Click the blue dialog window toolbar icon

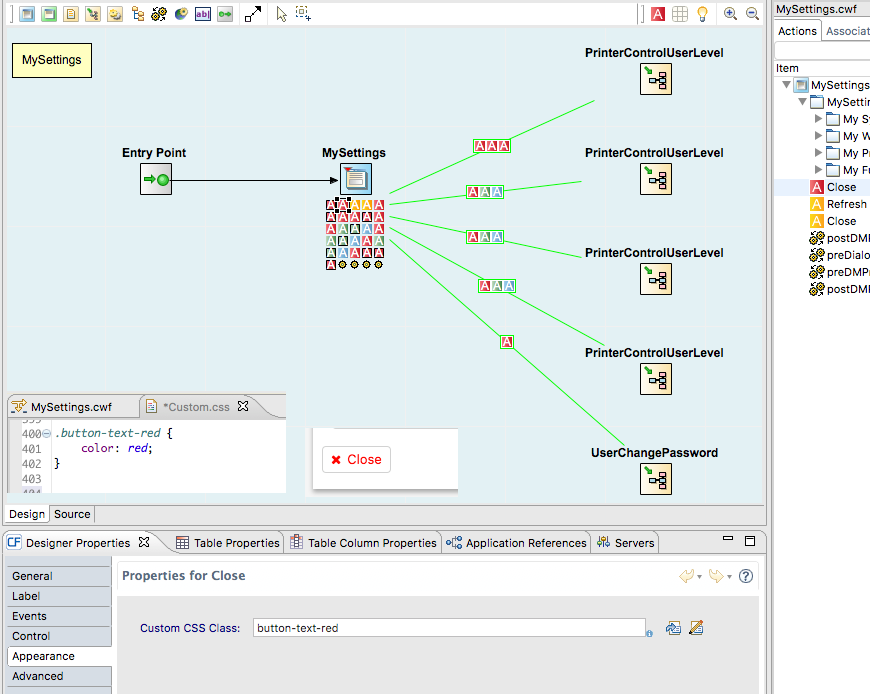[27, 14]
